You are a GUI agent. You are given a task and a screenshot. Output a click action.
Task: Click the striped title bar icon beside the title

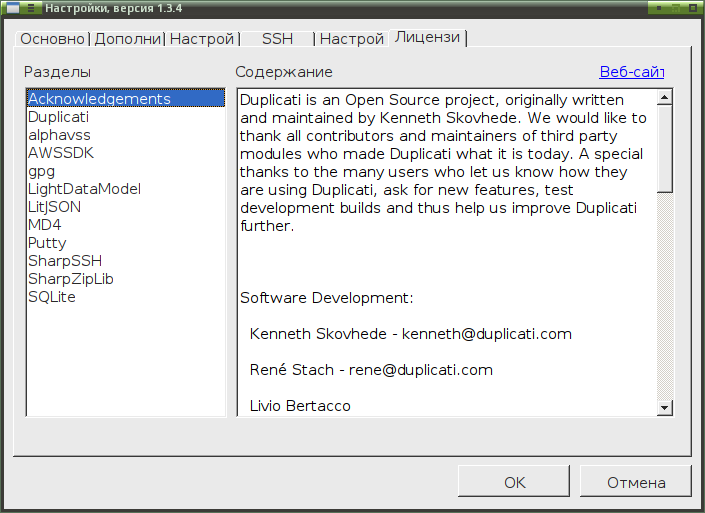point(31,8)
